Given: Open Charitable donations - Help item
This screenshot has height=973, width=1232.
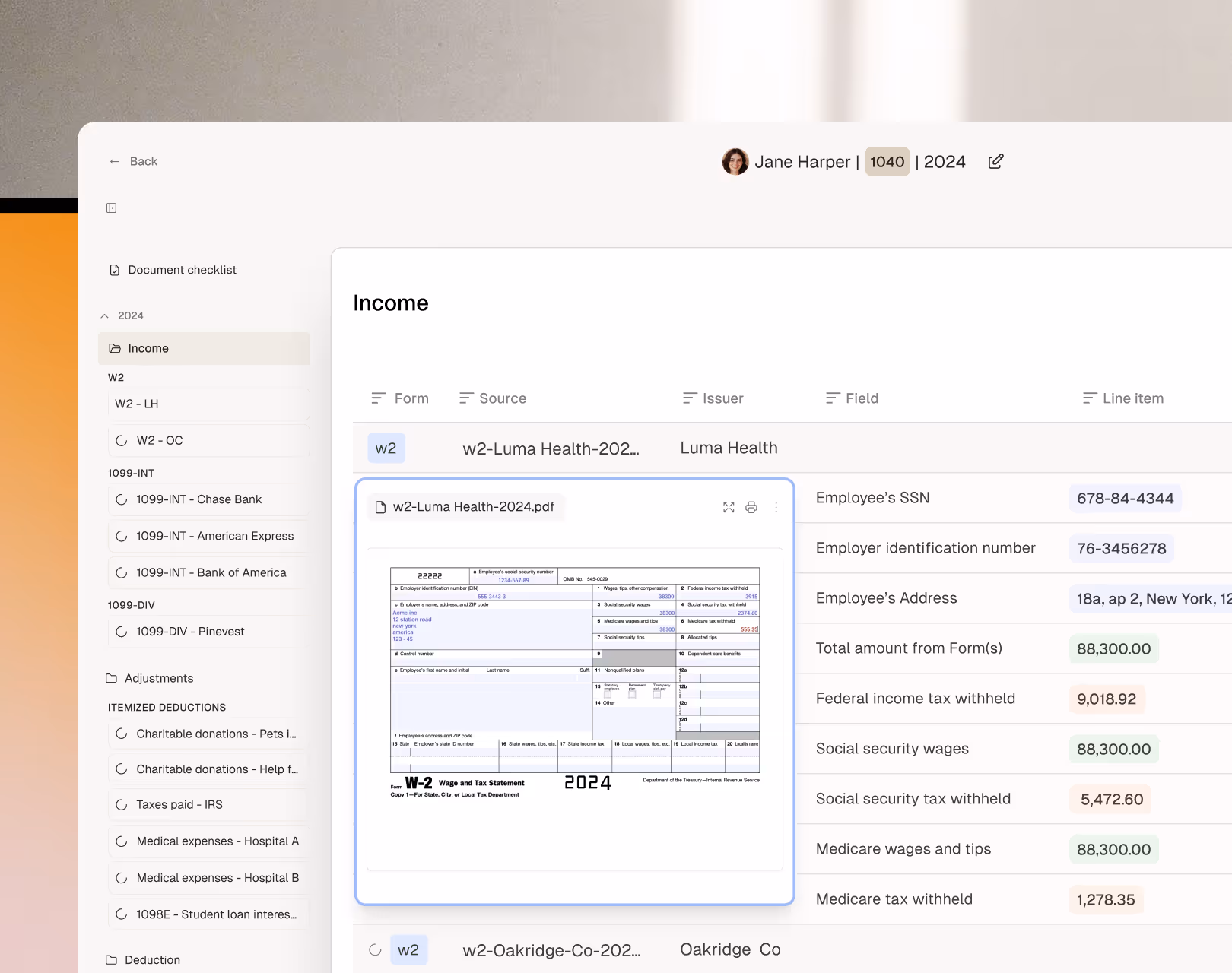Looking at the screenshot, I should tap(208, 769).
